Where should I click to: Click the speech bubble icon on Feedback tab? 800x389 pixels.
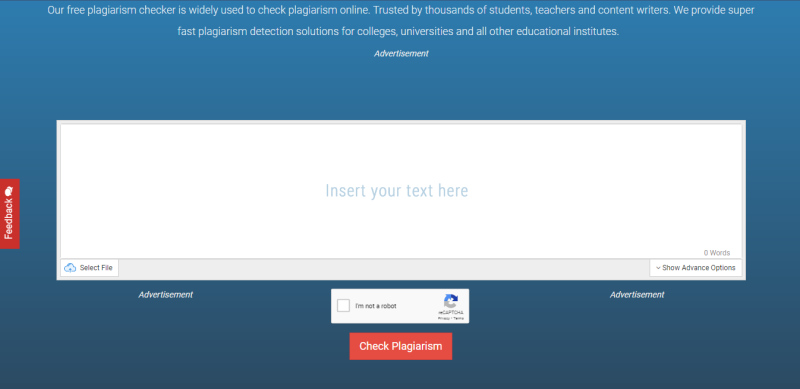tap(9, 191)
